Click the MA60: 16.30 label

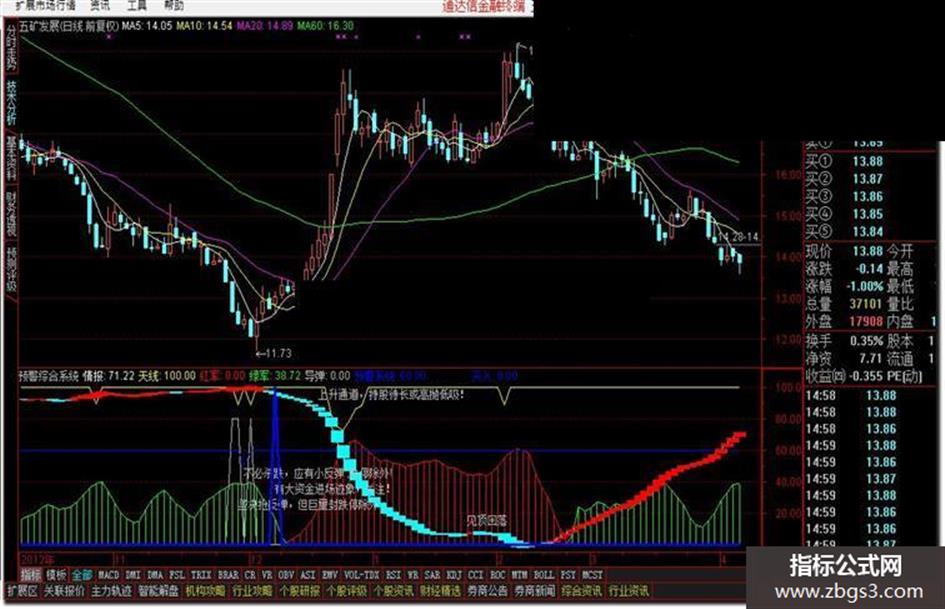click(325, 26)
